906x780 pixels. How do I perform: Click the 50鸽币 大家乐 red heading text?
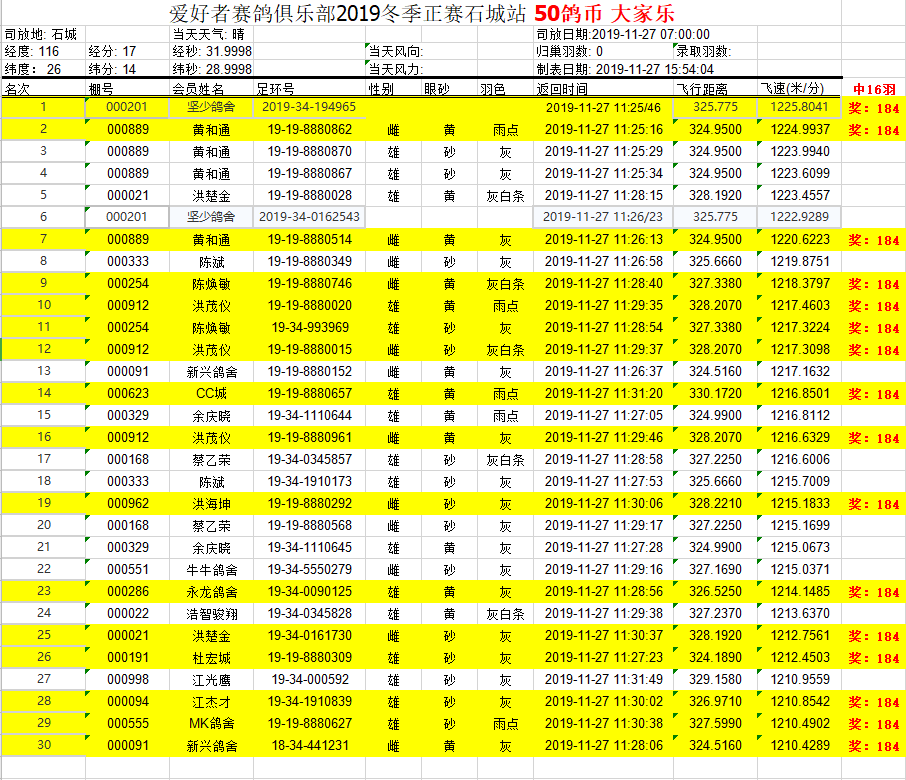pyautogui.click(x=604, y=13)
